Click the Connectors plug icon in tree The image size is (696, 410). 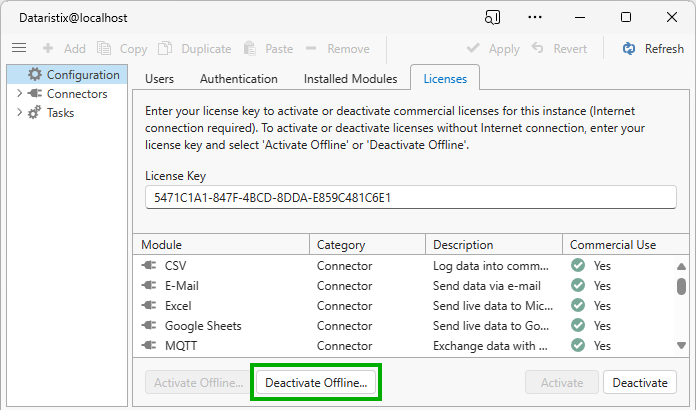36,94
